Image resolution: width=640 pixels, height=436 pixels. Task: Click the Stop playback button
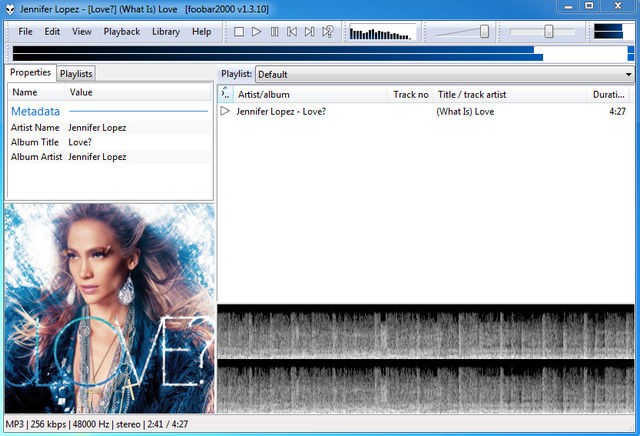[x=239, y=32]
